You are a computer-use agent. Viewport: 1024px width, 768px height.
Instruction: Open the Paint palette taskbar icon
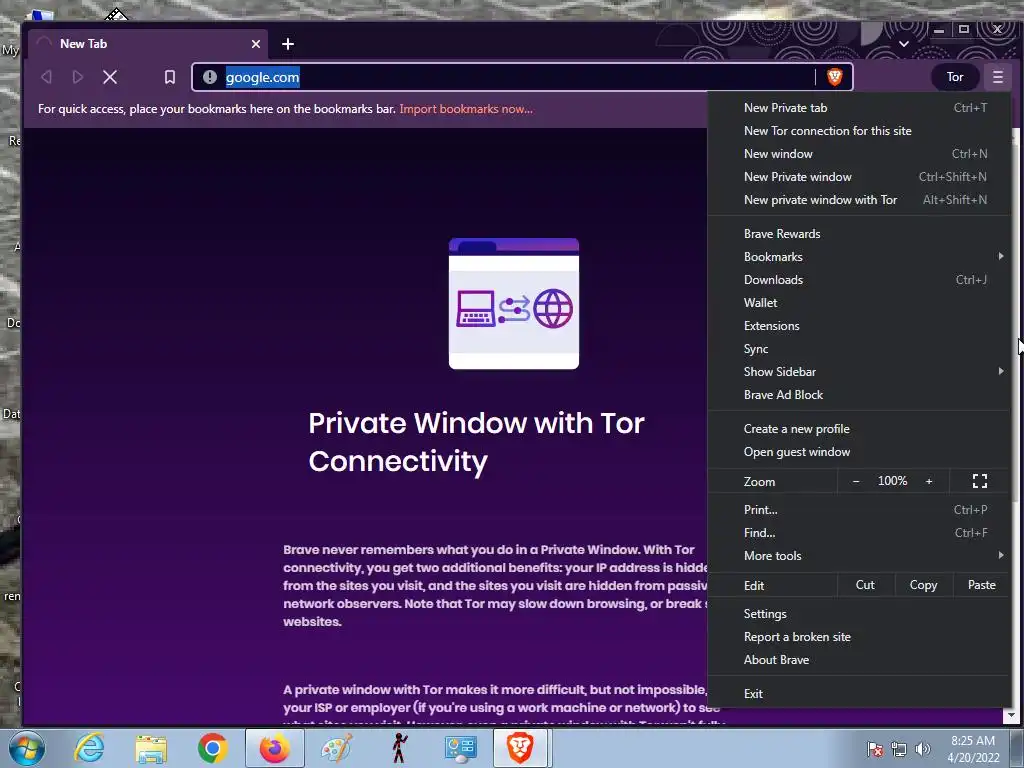coord(336,748)
